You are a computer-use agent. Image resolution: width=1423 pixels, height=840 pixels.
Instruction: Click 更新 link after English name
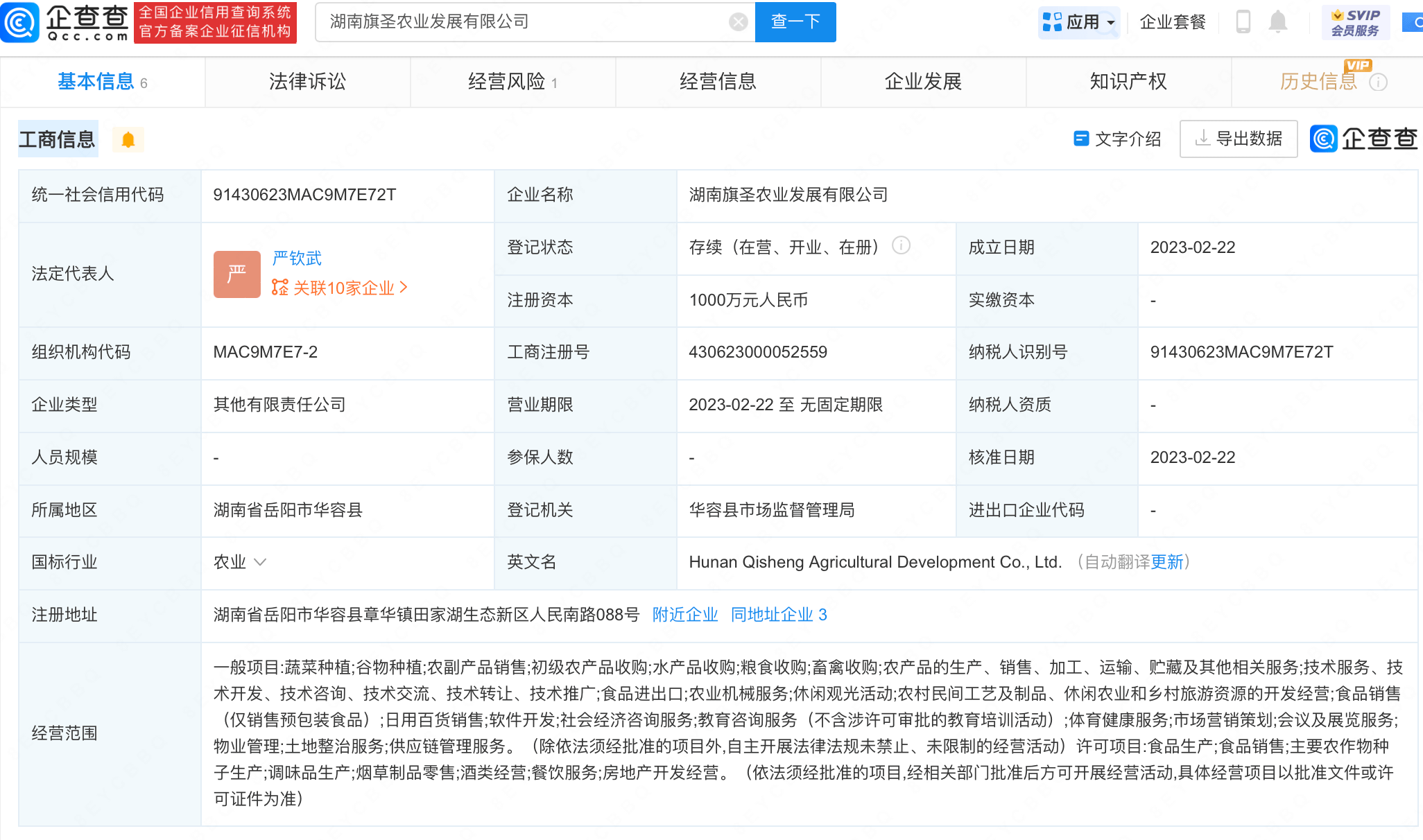(1167, 562)
